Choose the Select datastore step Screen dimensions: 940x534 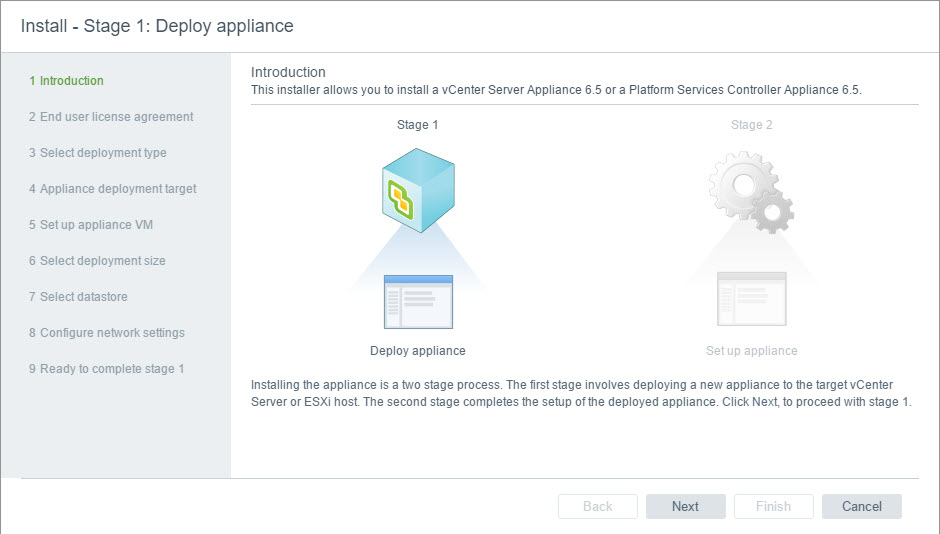point(78,297)
